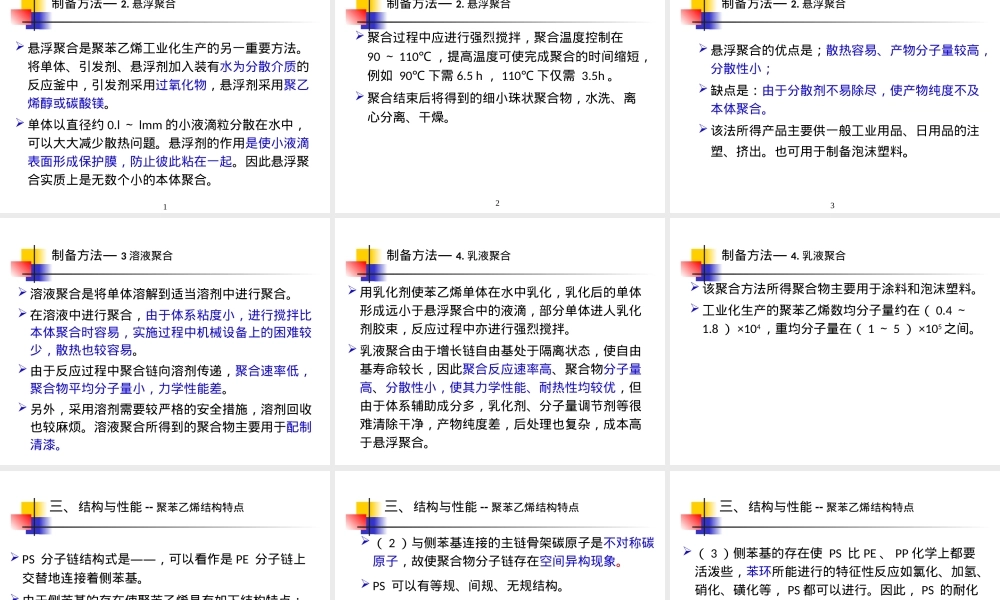
Task: Select slide thumbnail numbered 2 about 聚合温度控制
Action: 499,105
